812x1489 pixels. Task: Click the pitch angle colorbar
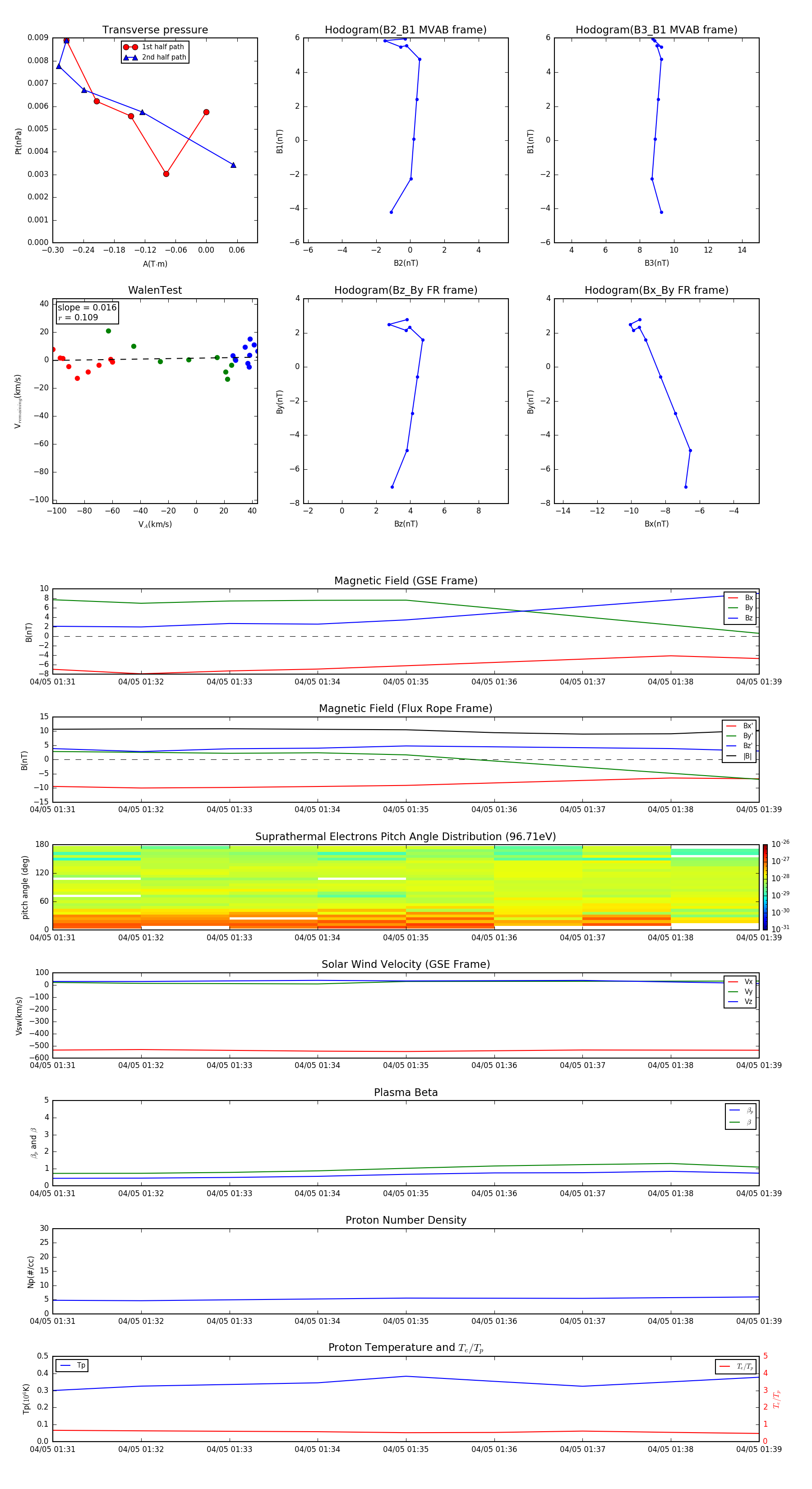click(x=765, y=887)
